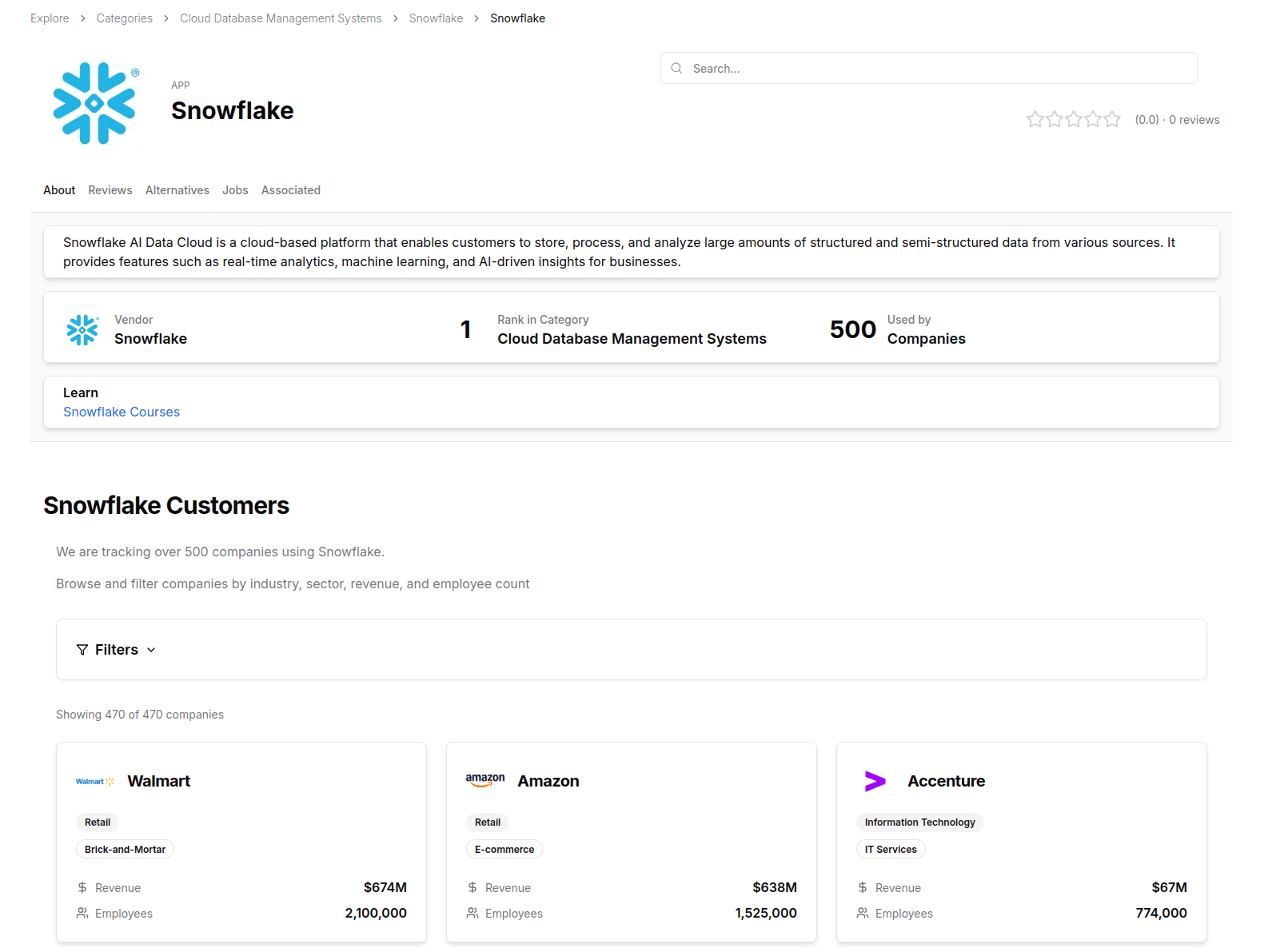Open the About tab
The width and height of the screenshot is (1288, 948).
(59, 190)
